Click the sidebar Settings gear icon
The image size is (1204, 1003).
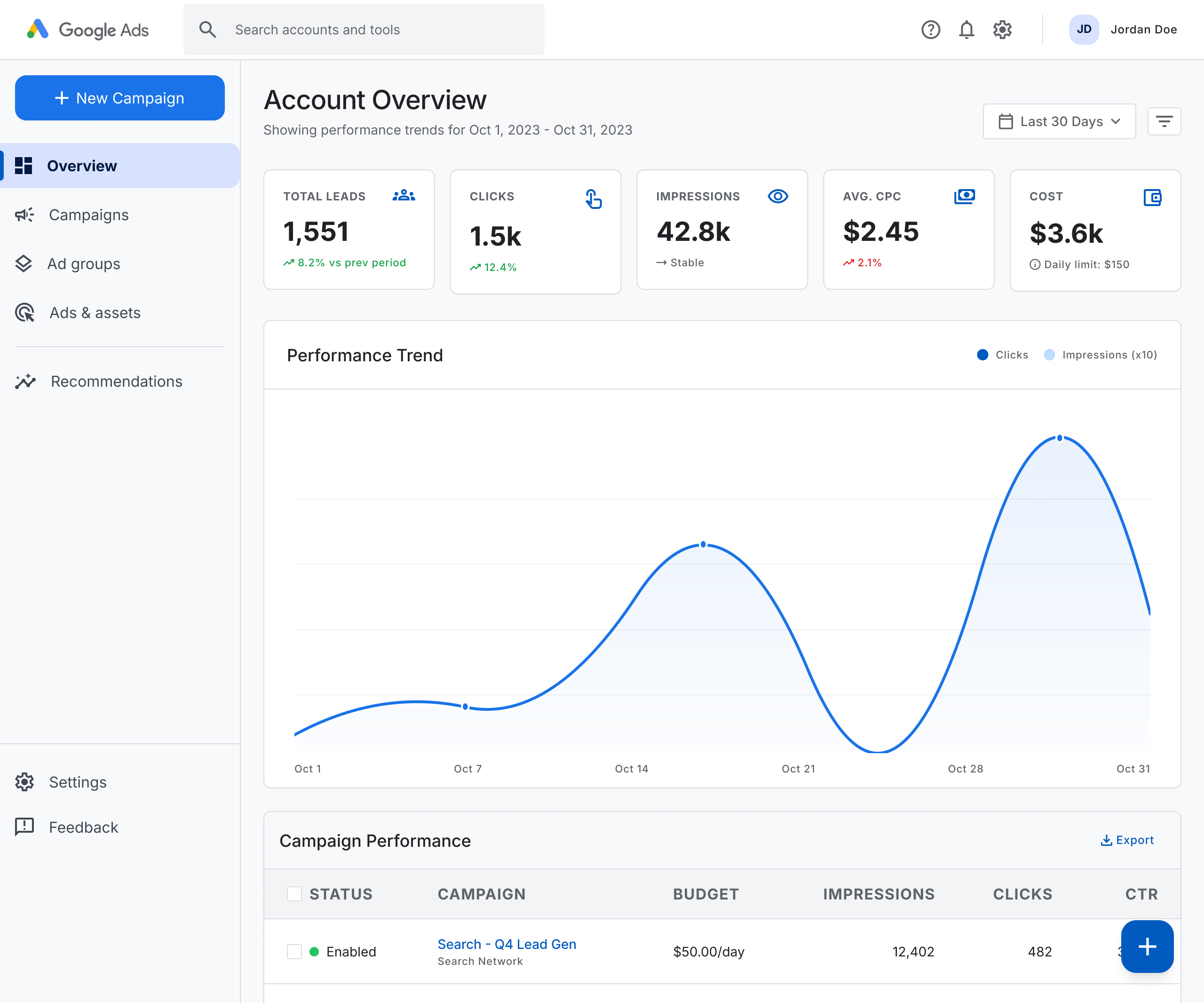click(x=24, y=781)
